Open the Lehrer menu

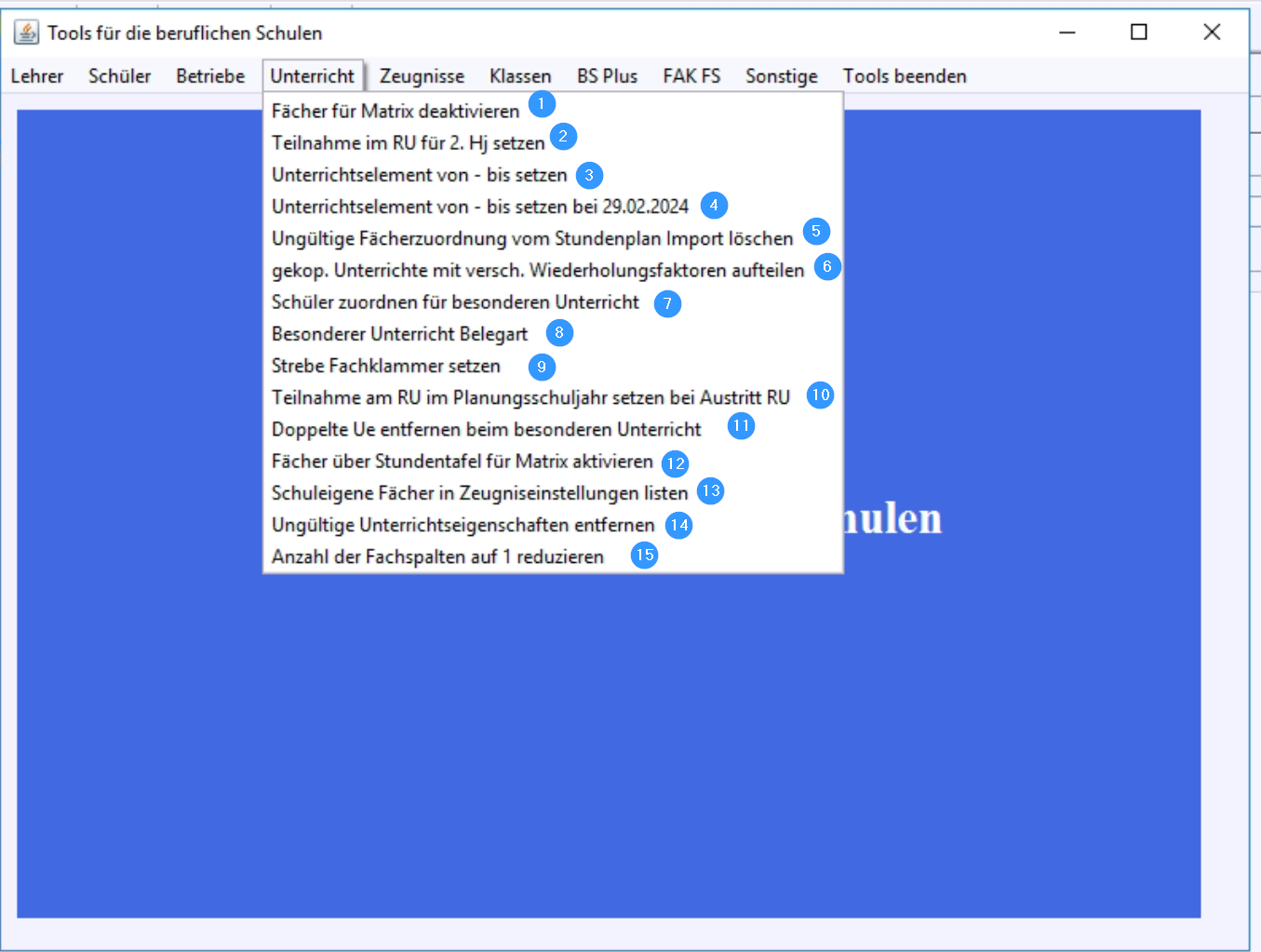point(37,76)
